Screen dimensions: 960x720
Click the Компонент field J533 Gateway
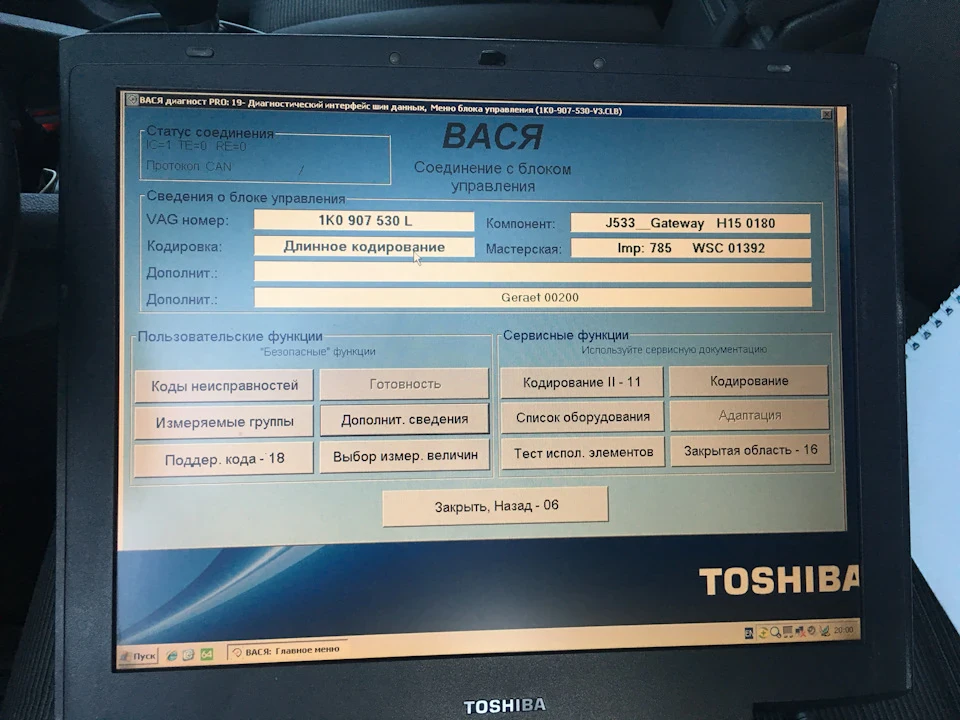point(690,223)
